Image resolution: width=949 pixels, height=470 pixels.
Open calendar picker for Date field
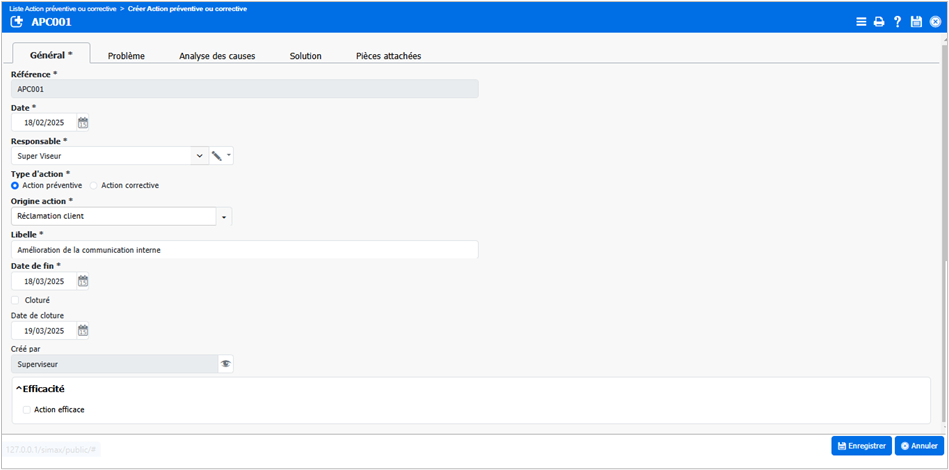tap(83, 123)
